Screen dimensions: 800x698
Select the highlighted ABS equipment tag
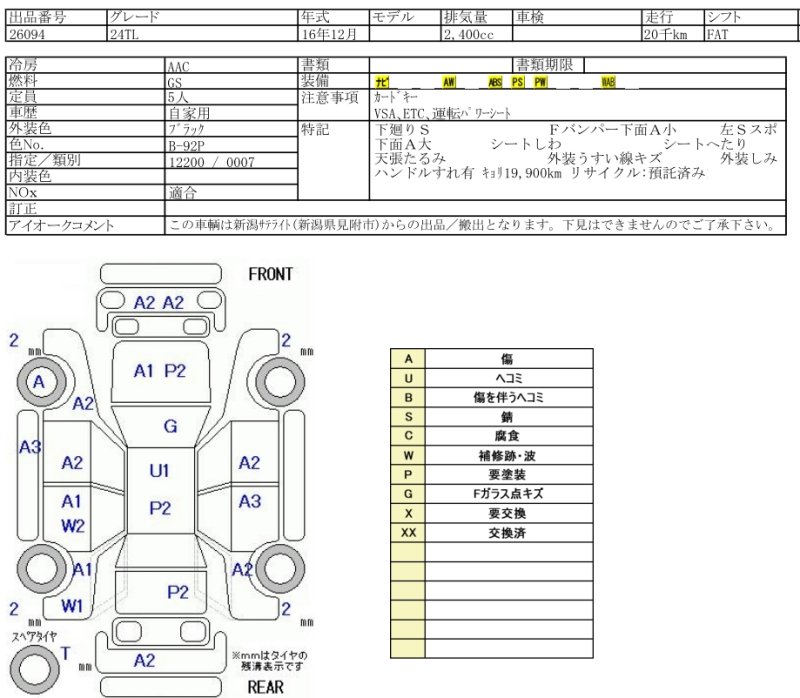(x=495, y=82)
